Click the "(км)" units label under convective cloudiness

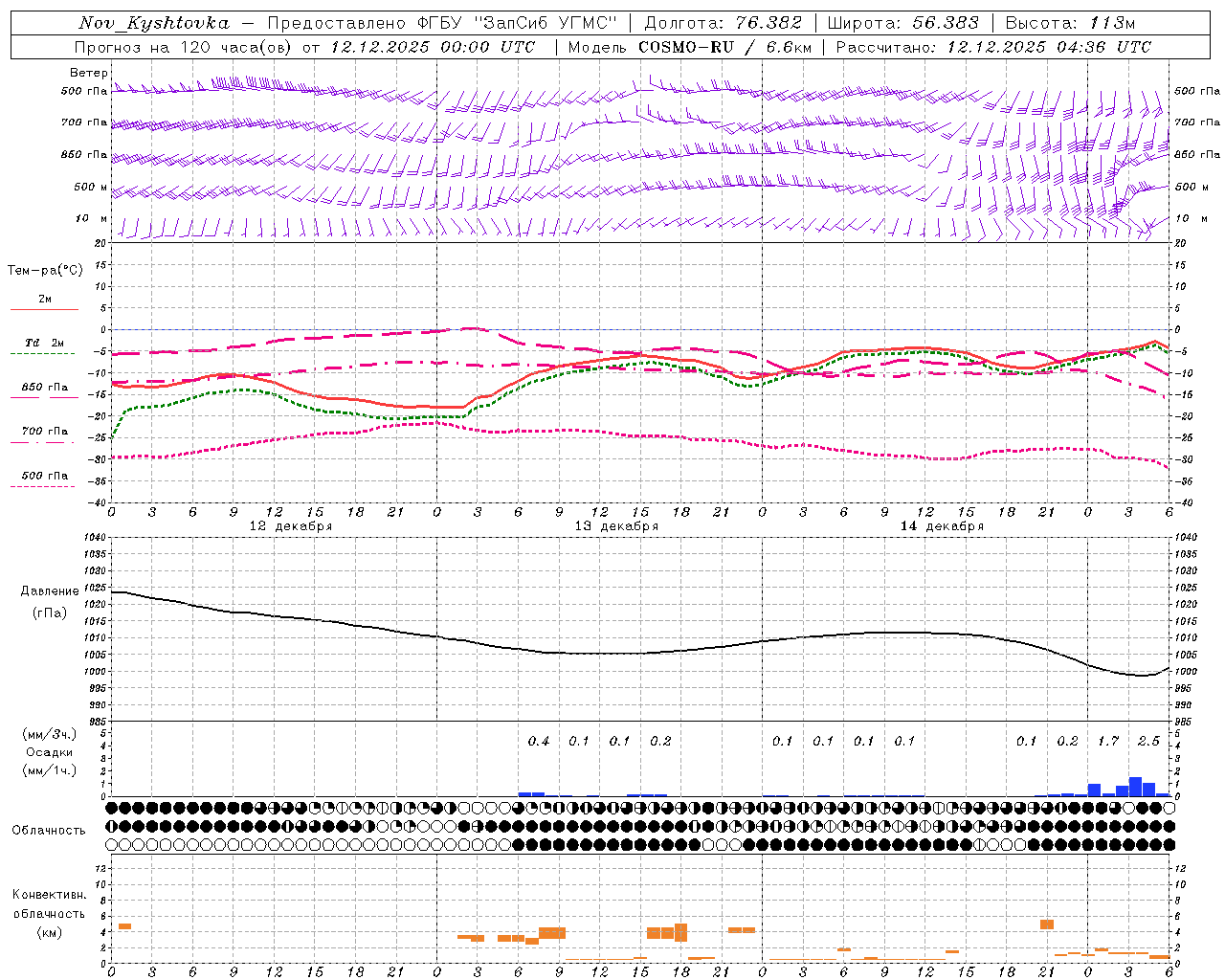pyautogui.click(x=49, y=932)
